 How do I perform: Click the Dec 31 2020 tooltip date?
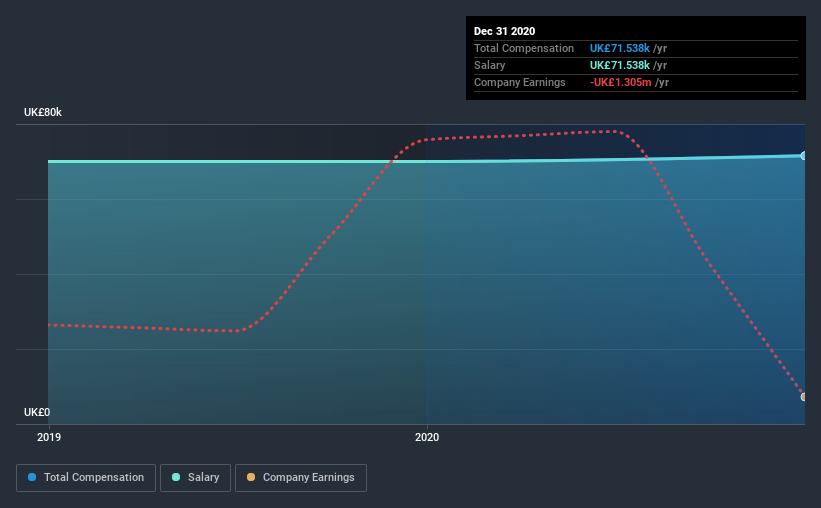[x=504, y=31]
